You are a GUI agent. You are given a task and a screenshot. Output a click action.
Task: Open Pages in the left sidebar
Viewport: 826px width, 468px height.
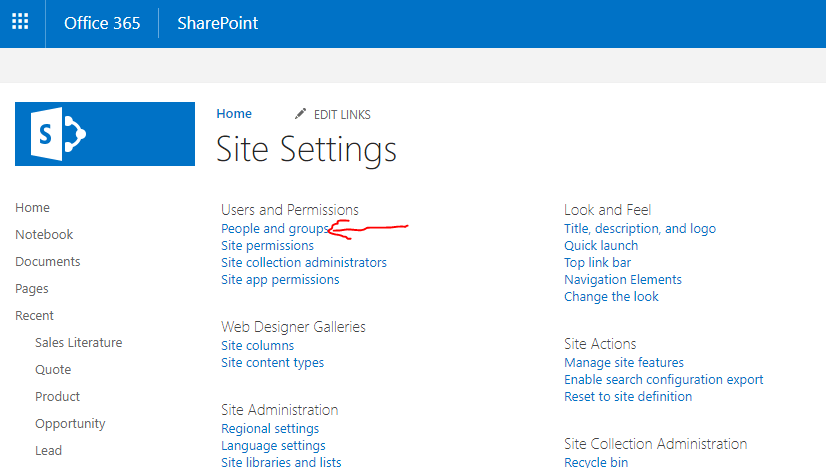click(x=32, y=289)
